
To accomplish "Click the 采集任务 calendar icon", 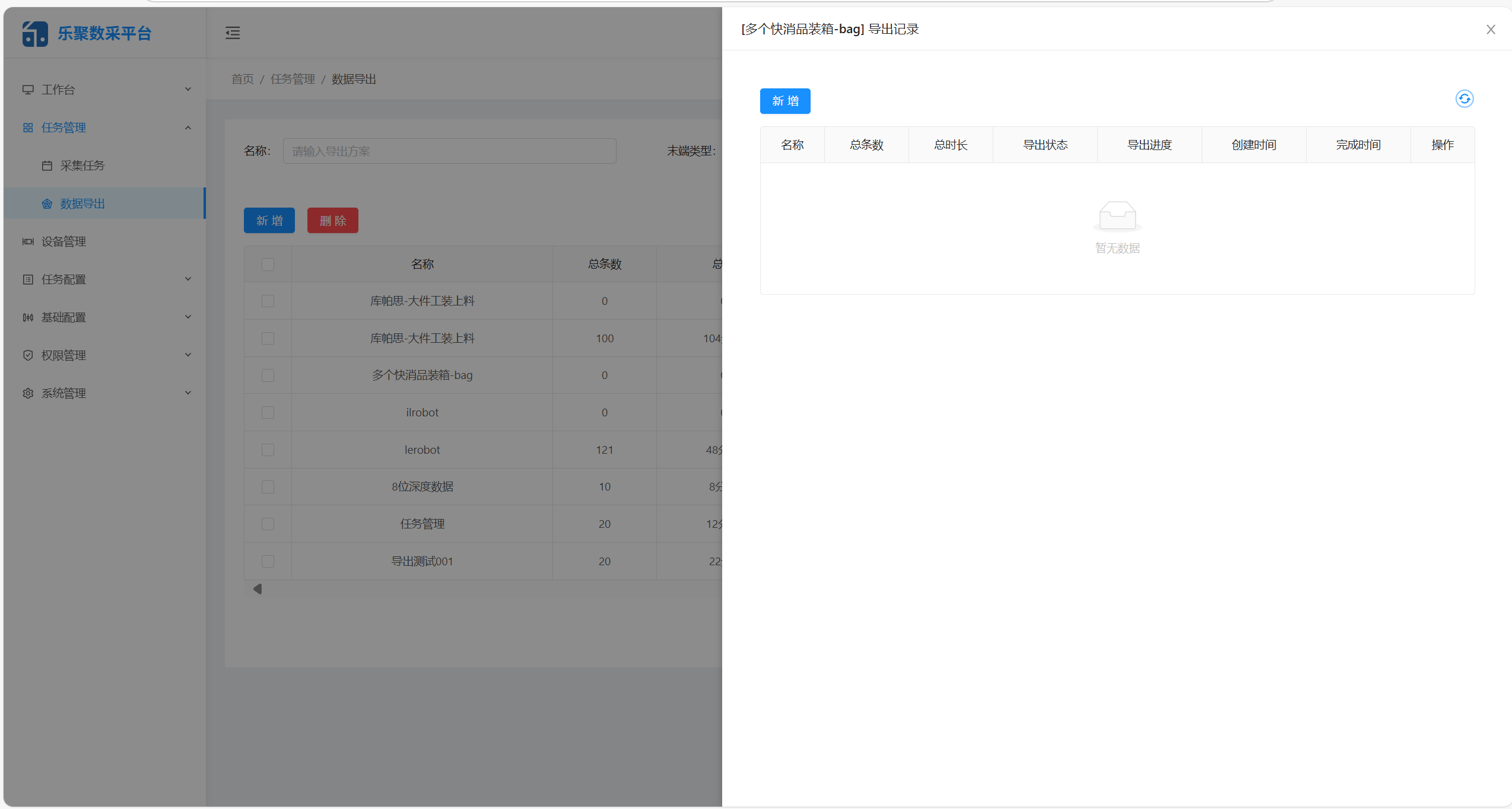I will click(48, 165).
